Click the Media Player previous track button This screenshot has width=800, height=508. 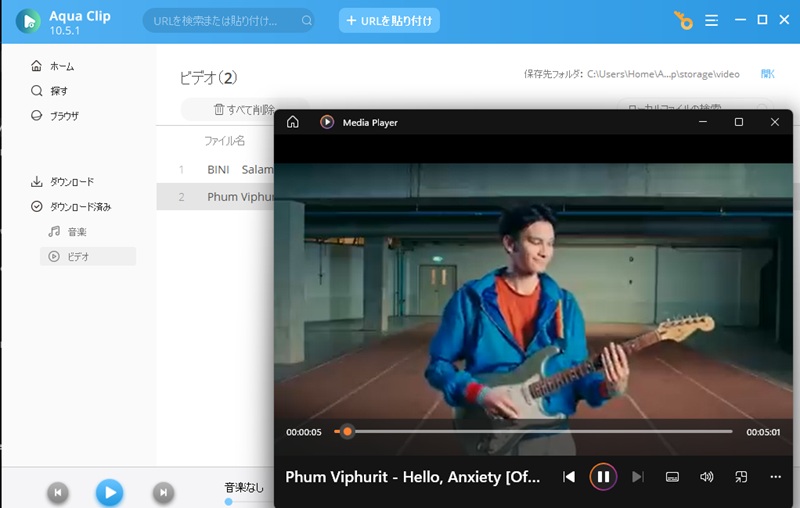point(568,476)
